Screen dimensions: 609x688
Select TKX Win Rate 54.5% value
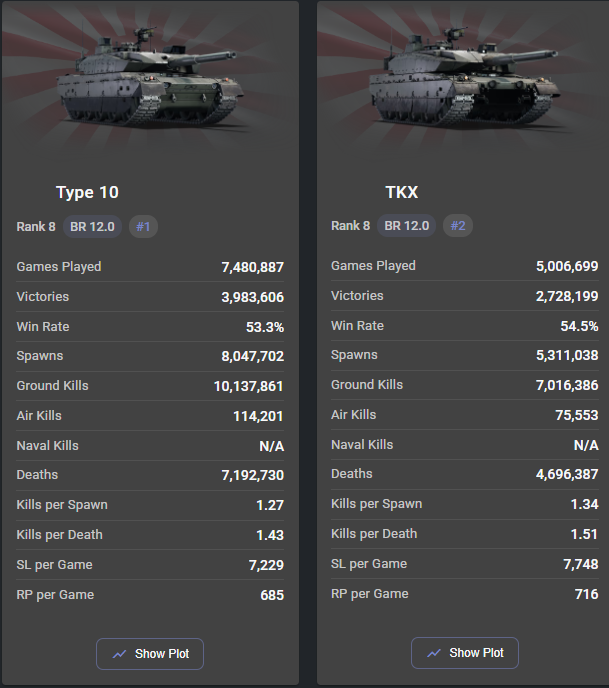(x=579, y=326)
